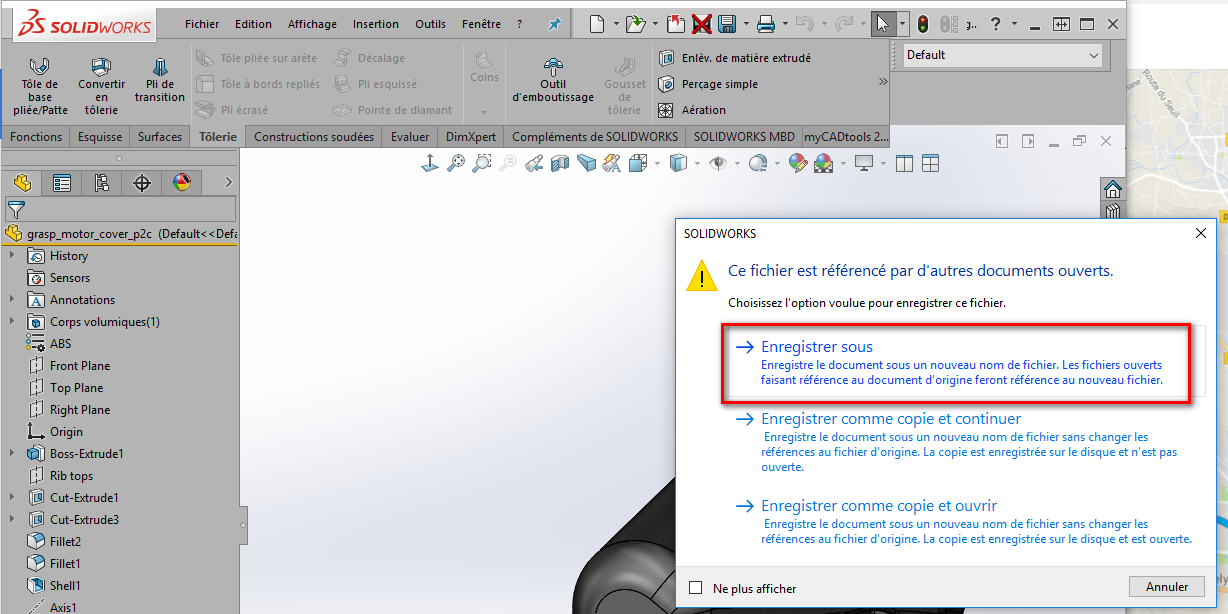
Task: Click Pli de transition tool
Action: coord(160,80)
